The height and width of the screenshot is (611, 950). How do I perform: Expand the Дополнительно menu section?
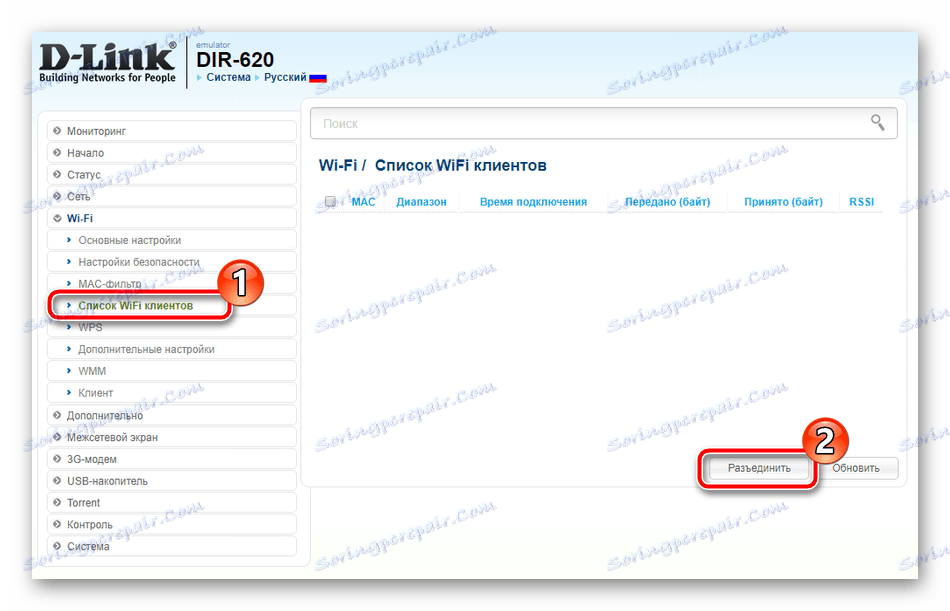[172, 415]
